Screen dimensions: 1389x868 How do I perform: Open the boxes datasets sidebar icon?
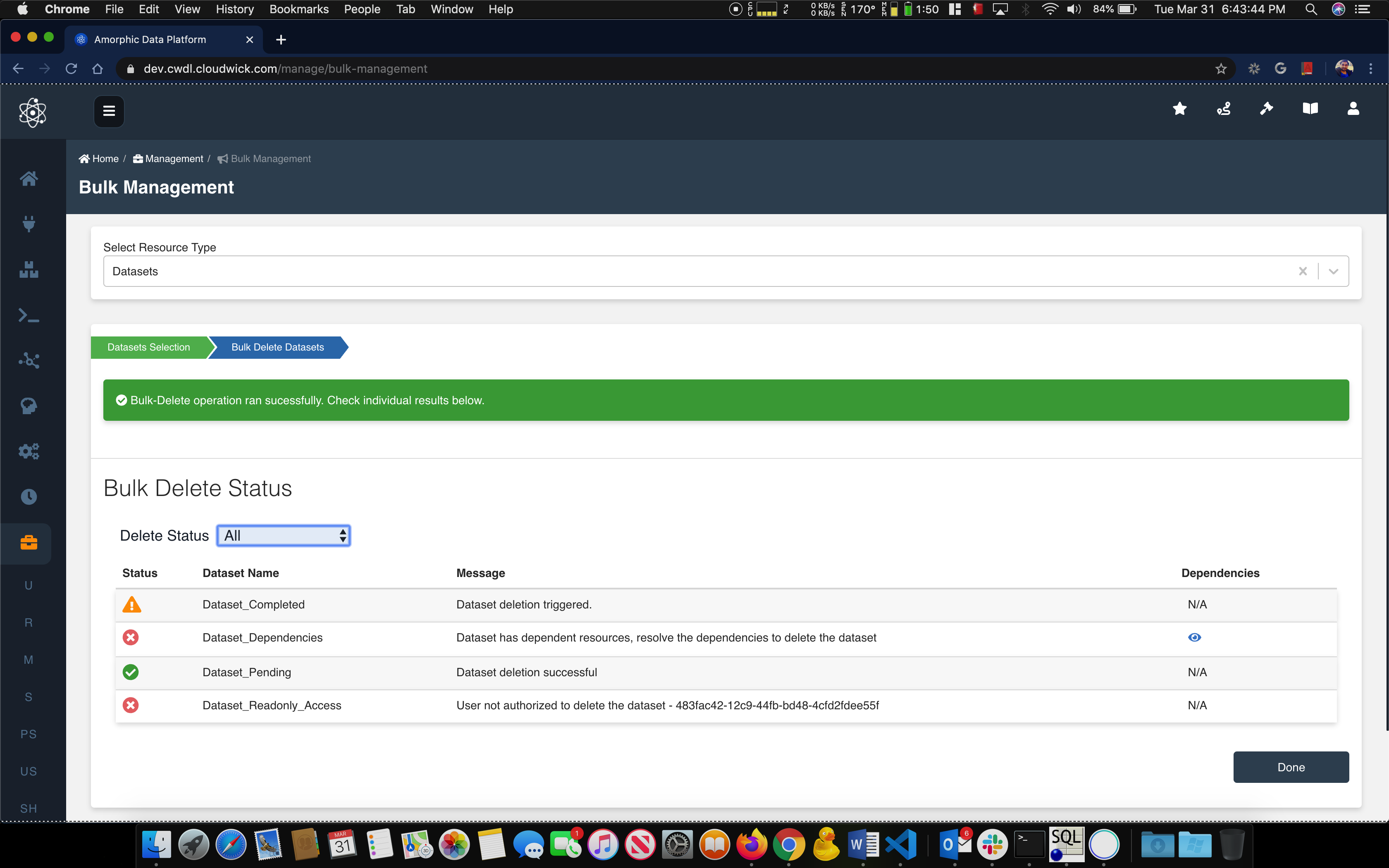29,269
